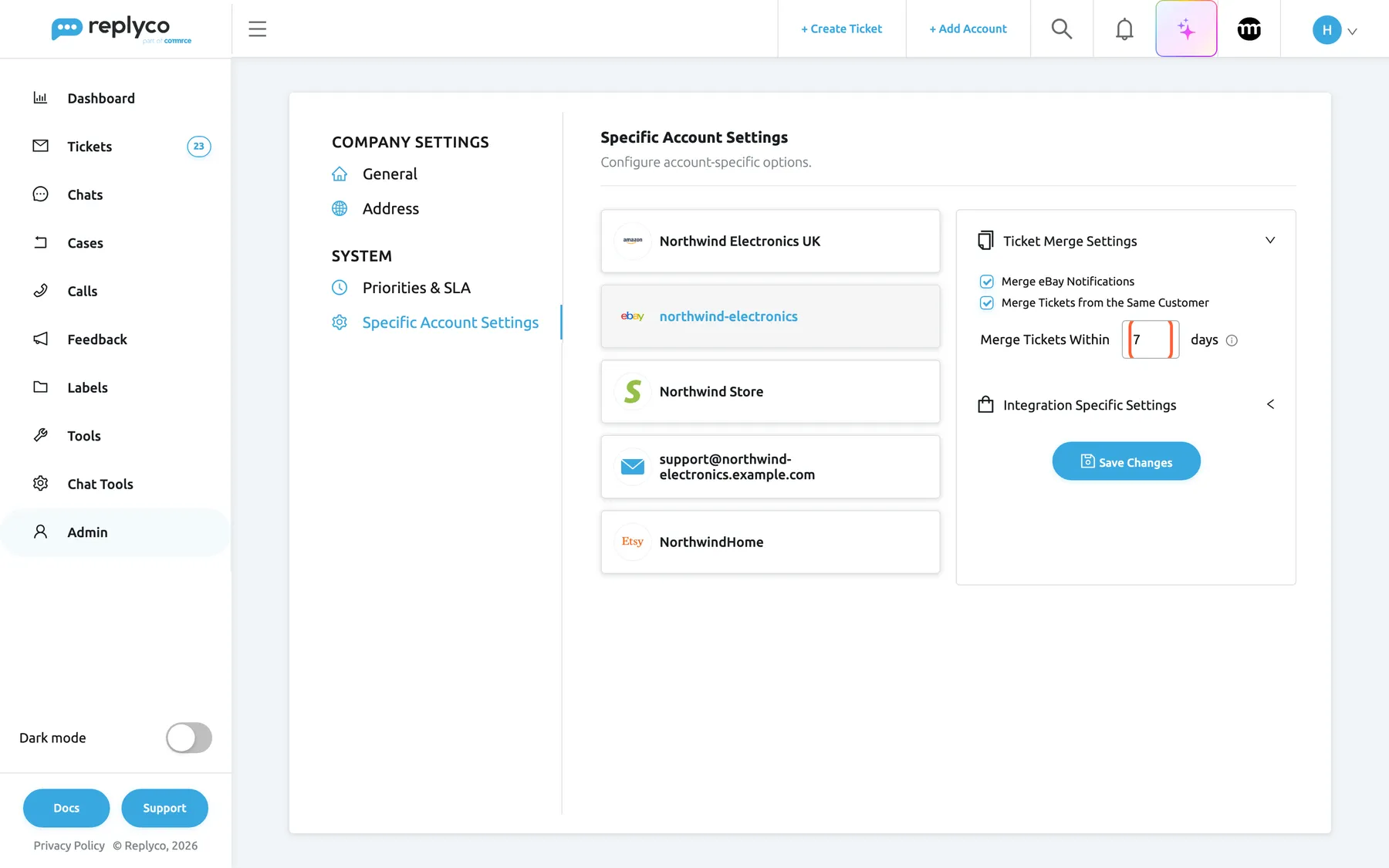Click the Save Changes button
Screen dimensions: 1389x868
[1126, 461]
